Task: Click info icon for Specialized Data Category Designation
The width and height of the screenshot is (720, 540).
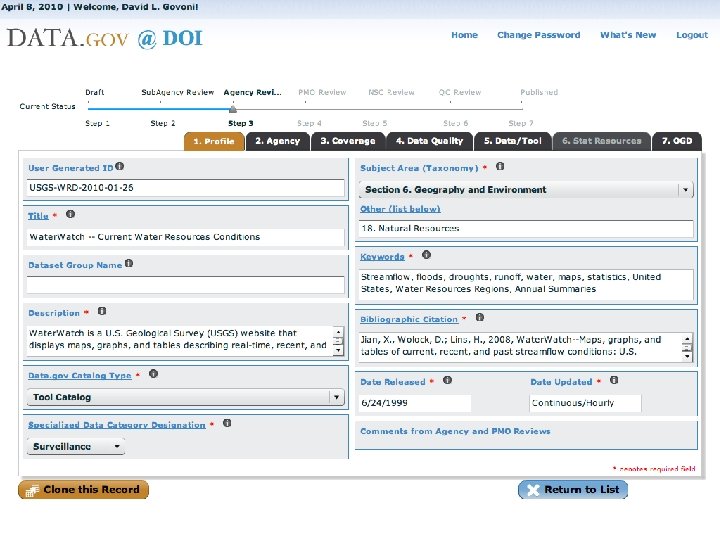Action: [227, 423]
